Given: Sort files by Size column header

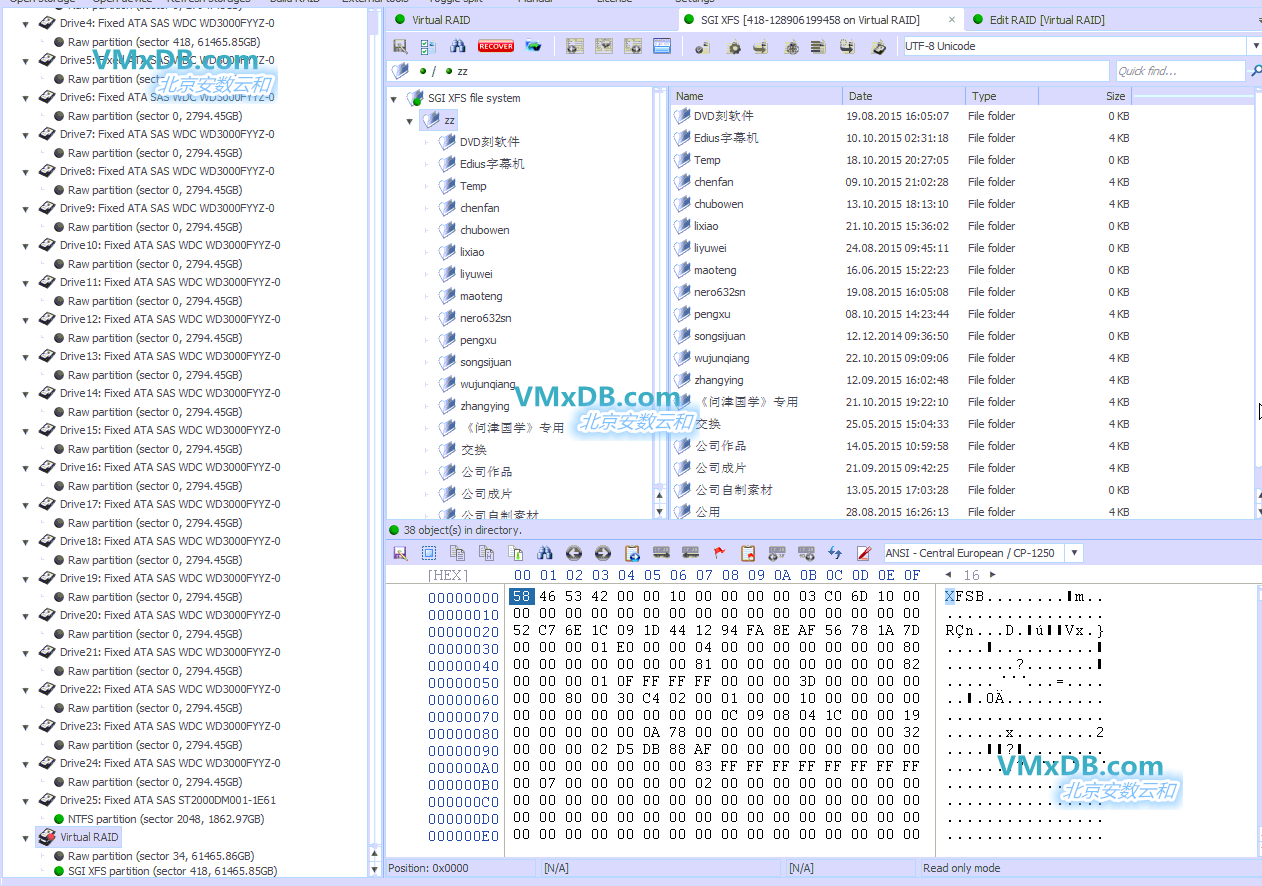Looking at the screenshot, I should pyautogui.click(x=1085, y=96).
